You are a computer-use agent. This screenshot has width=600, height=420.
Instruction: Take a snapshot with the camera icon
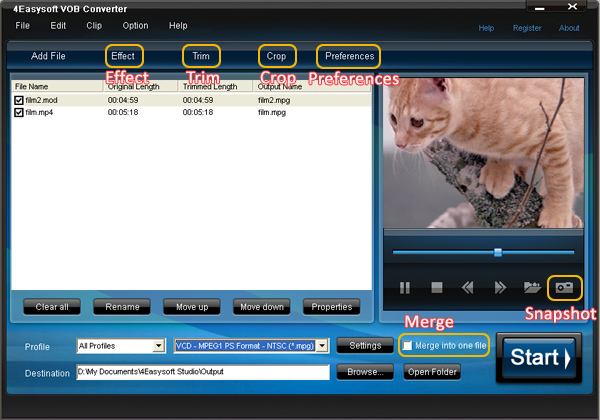564,287
